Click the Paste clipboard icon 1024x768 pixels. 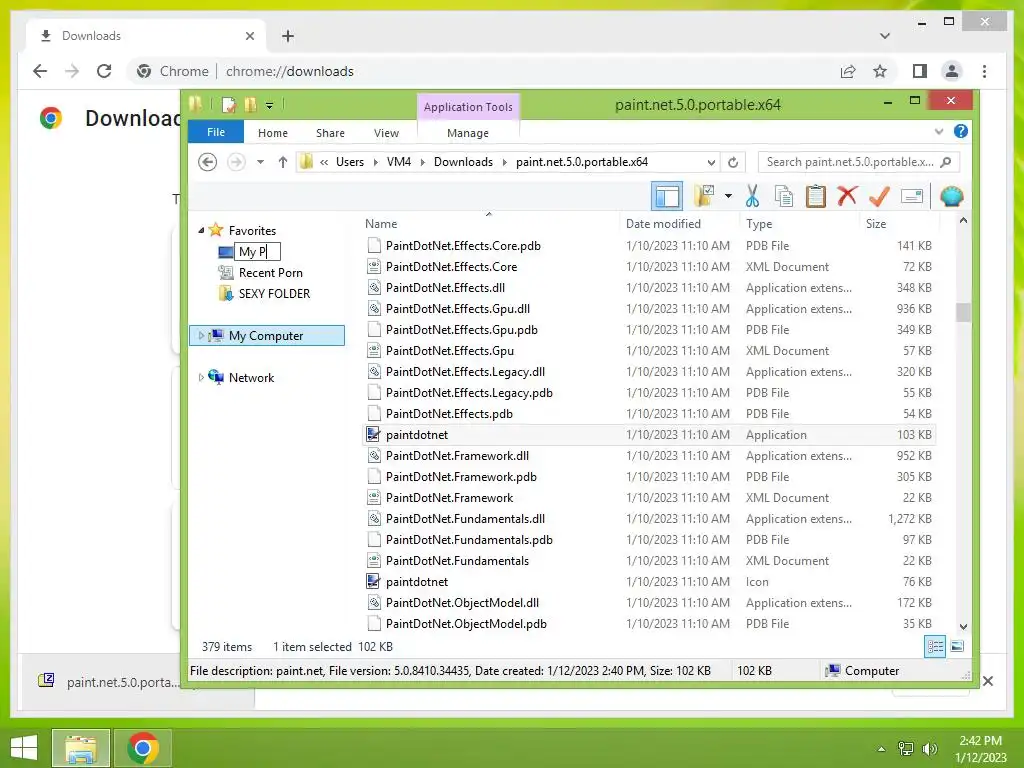tap(816, 196)
